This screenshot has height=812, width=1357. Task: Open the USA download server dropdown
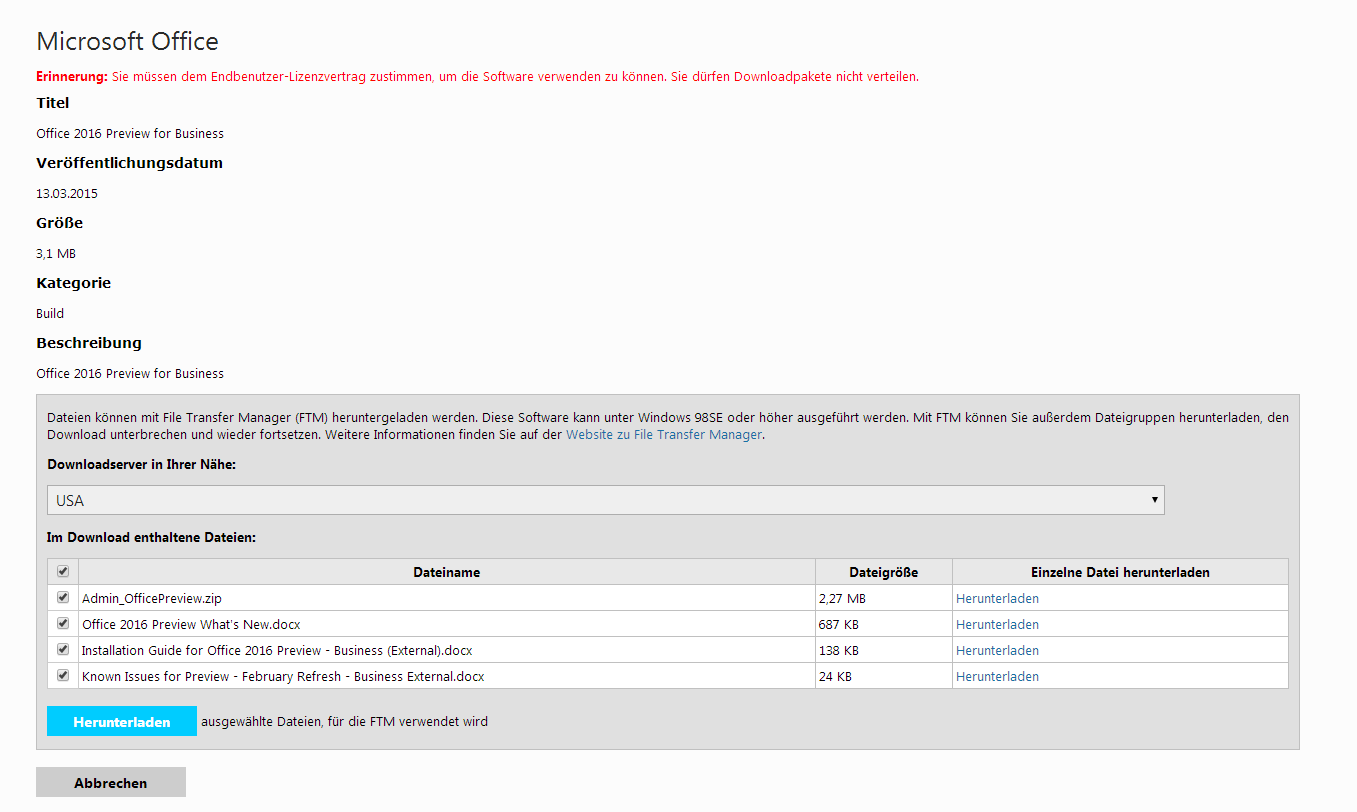coord(606,500)
